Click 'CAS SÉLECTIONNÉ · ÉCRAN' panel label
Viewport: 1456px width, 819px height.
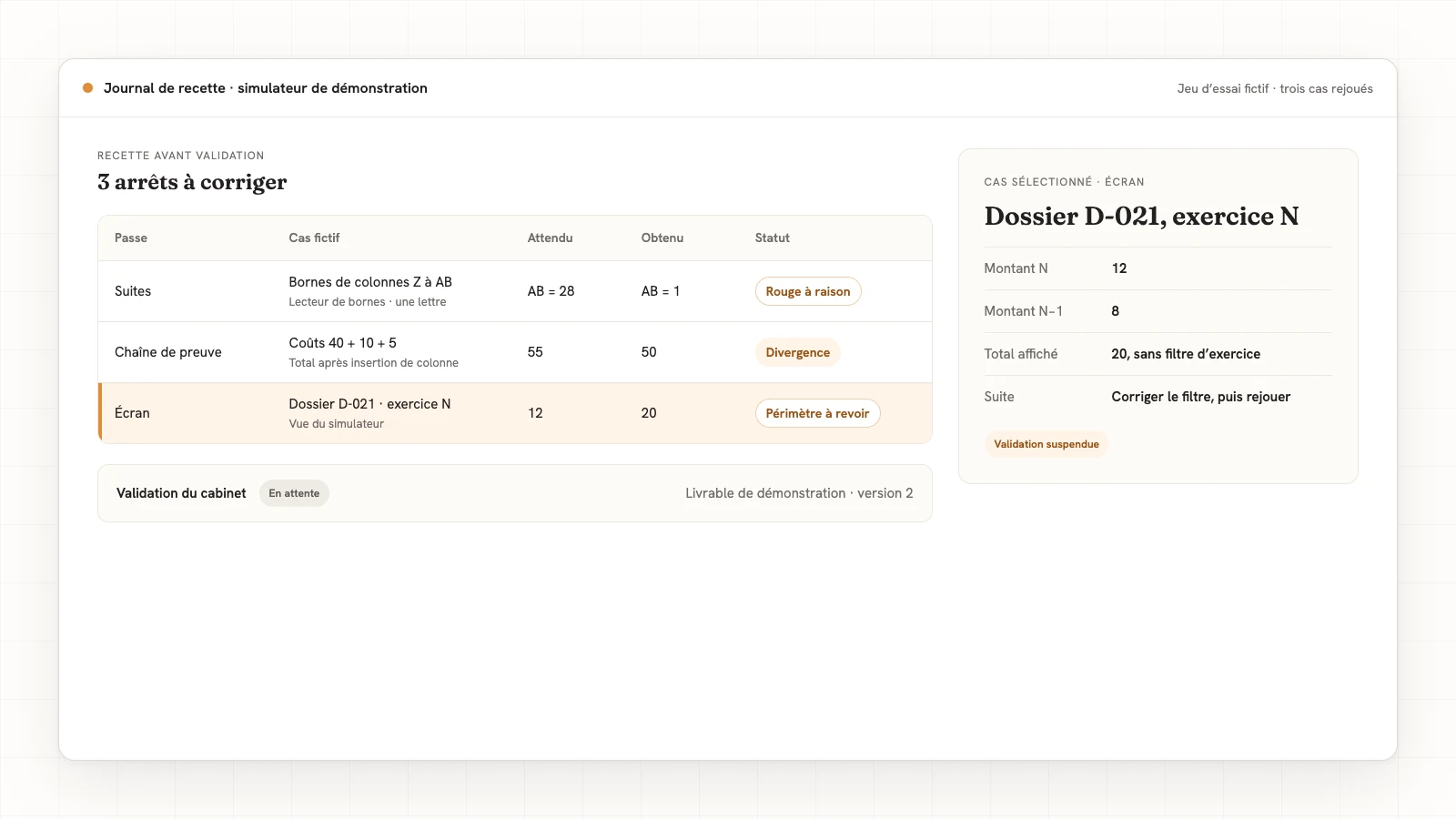point(1064,182)
